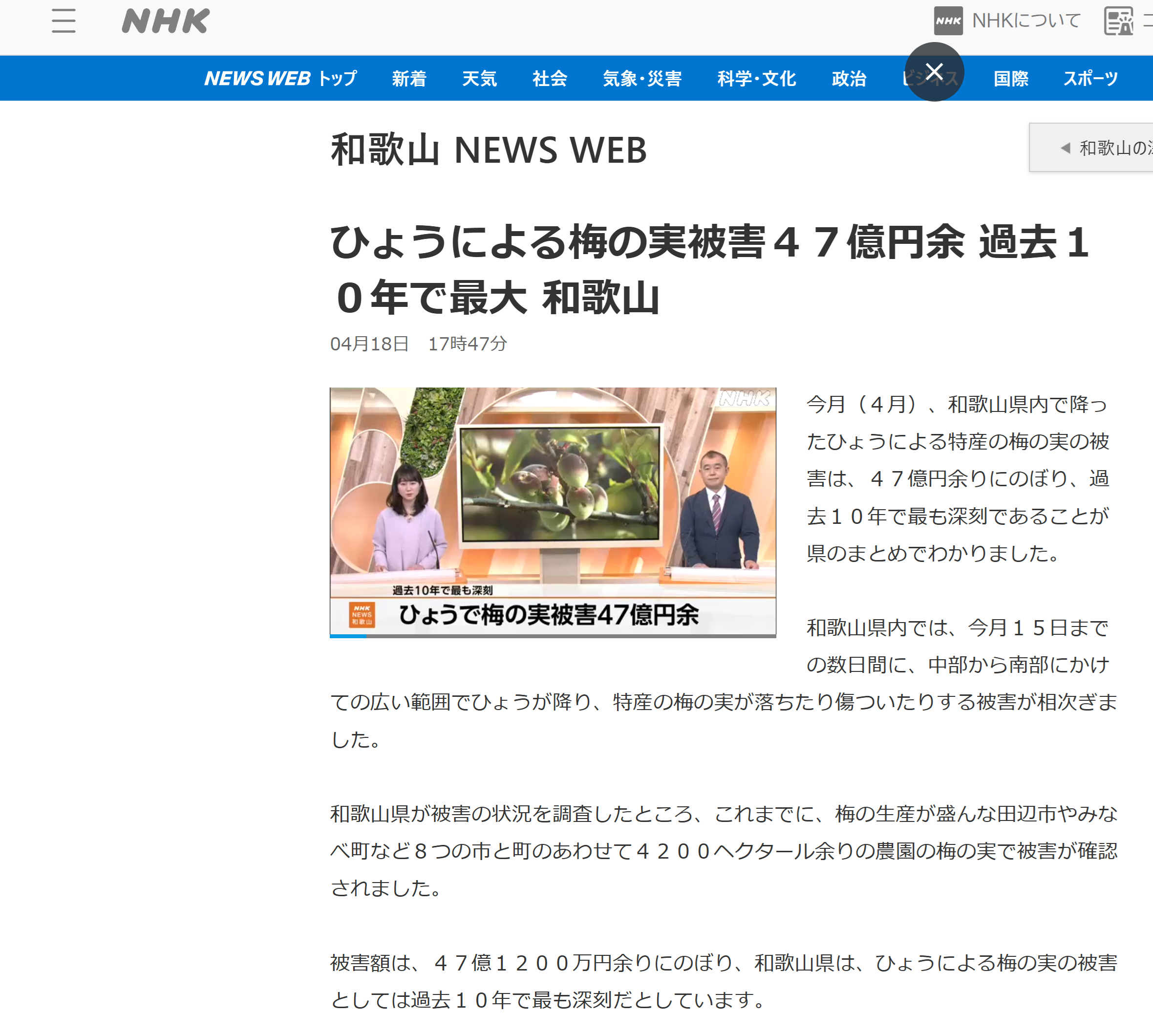Image resolution: width=1153 pixels, height=1036 pixels.
Task: Play the news video thumbnail
Action: (553, 512)
